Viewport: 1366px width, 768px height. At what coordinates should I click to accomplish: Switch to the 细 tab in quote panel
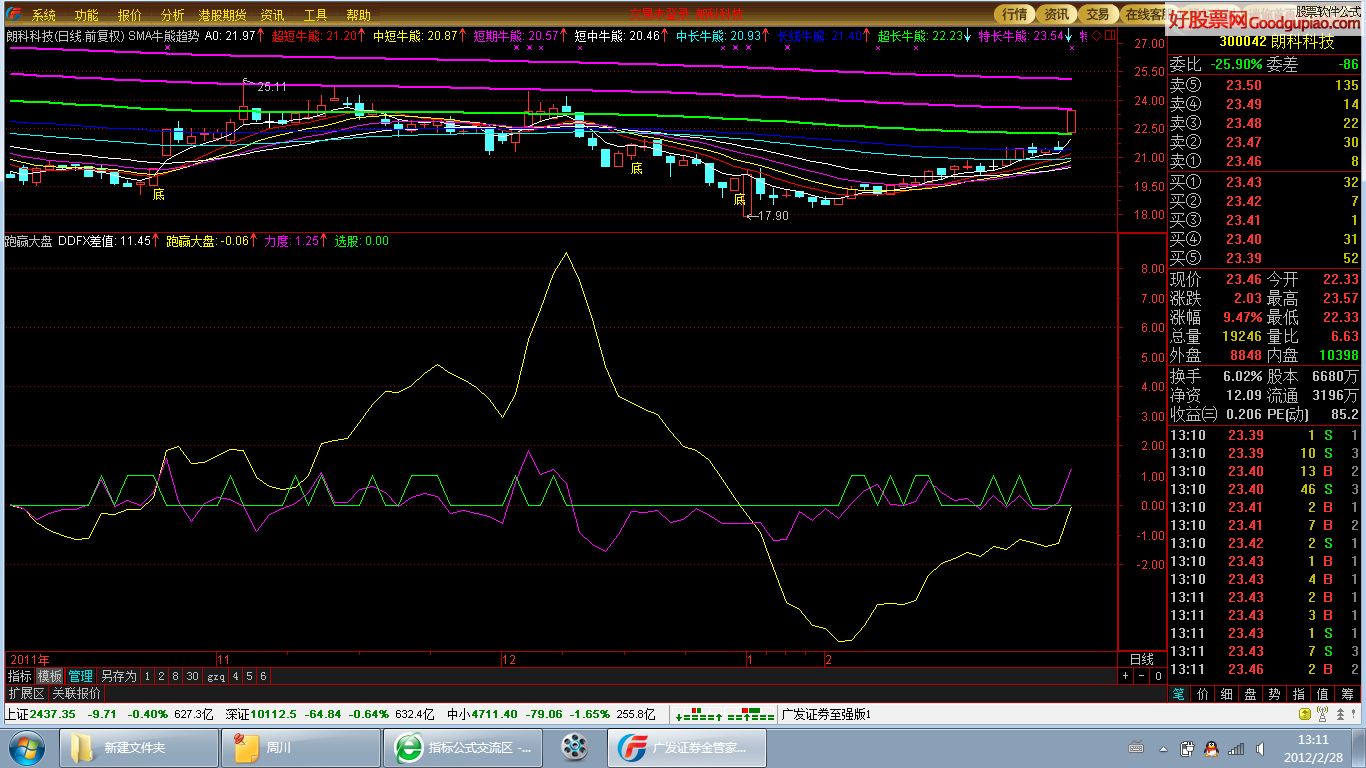[1227, 693]
